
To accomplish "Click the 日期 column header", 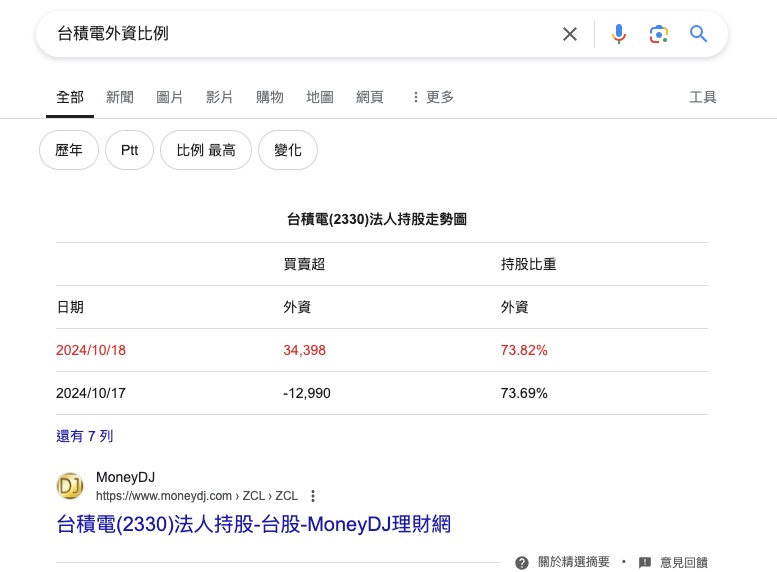I will click(70, 307).
